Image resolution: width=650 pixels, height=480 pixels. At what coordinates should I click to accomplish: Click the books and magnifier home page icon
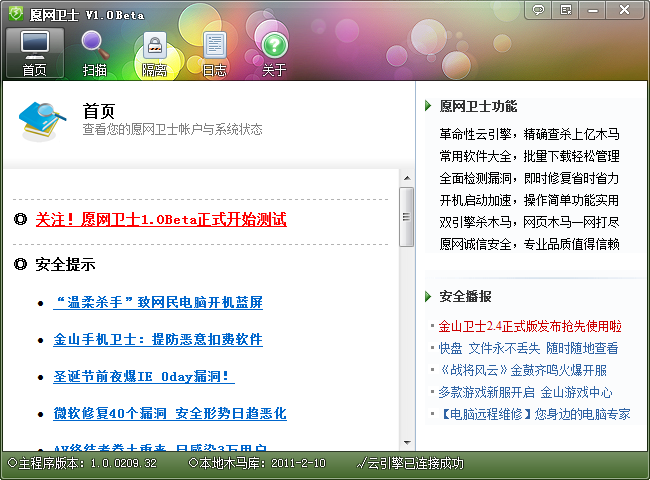point(43,121)
